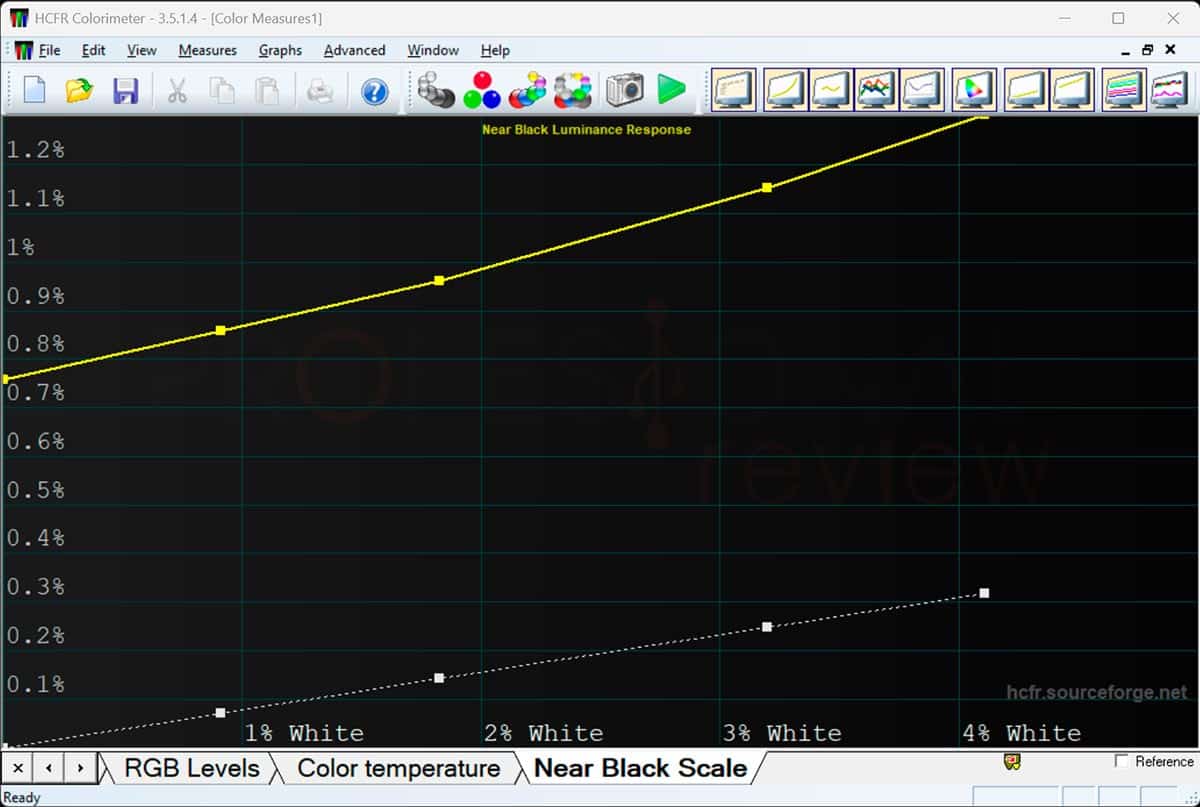Screen dimensions: 1200x807
Task: Click the 'Ready' status bar text
Action: (x=22, y=797)
